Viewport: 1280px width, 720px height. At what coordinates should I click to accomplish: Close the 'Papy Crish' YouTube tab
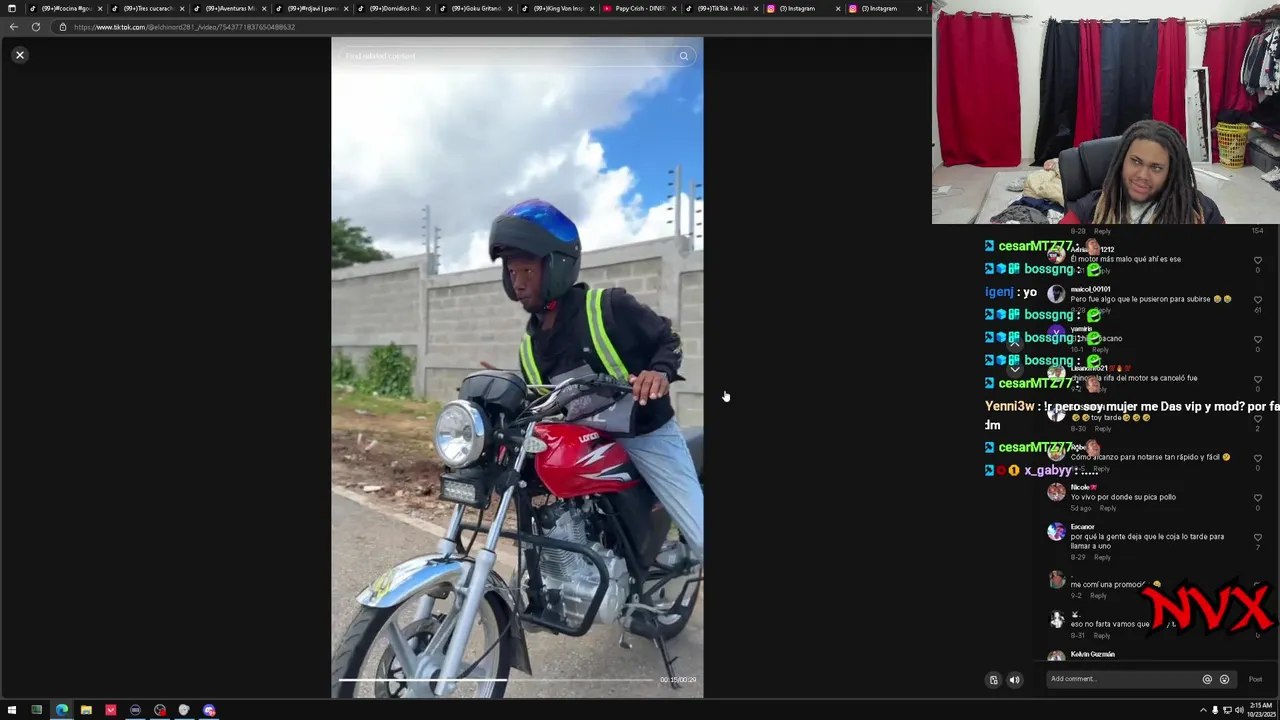[x=674, y=9]
